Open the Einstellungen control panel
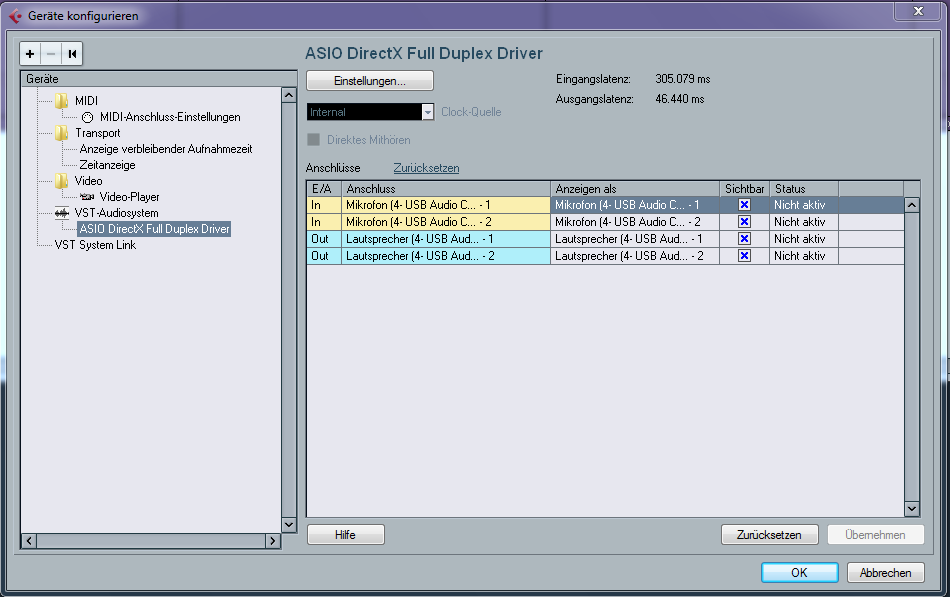 (x=370, y=81)
